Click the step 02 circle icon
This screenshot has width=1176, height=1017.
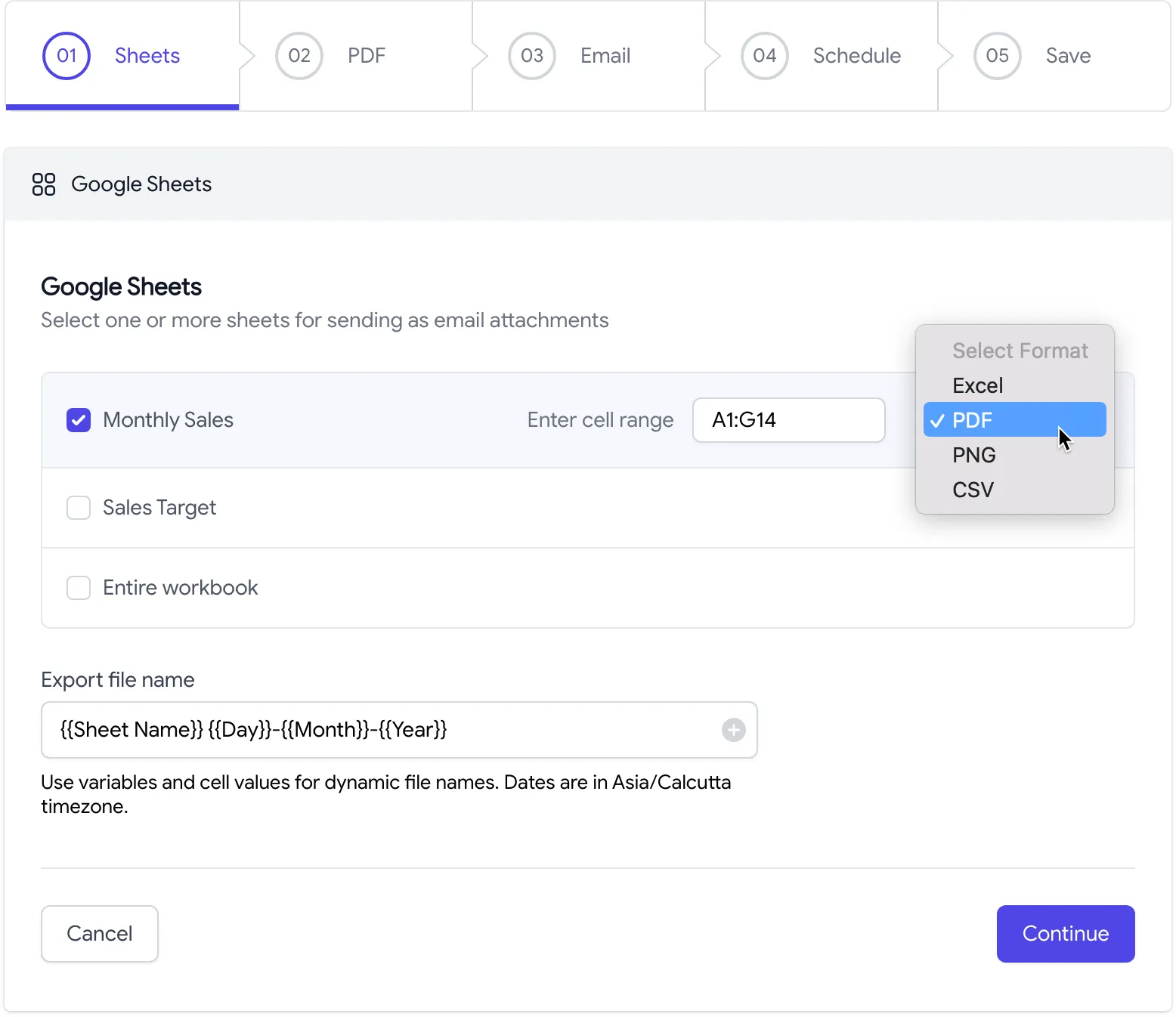point(299,56)
